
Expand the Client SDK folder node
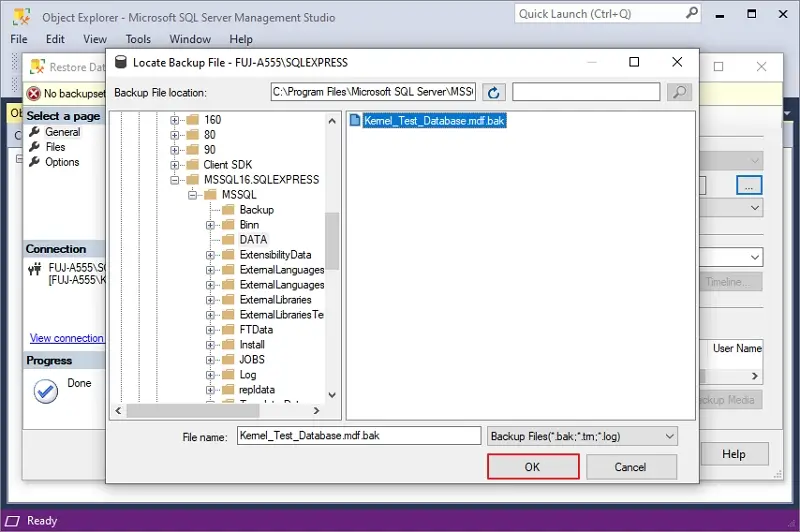(x=174, y=165)
